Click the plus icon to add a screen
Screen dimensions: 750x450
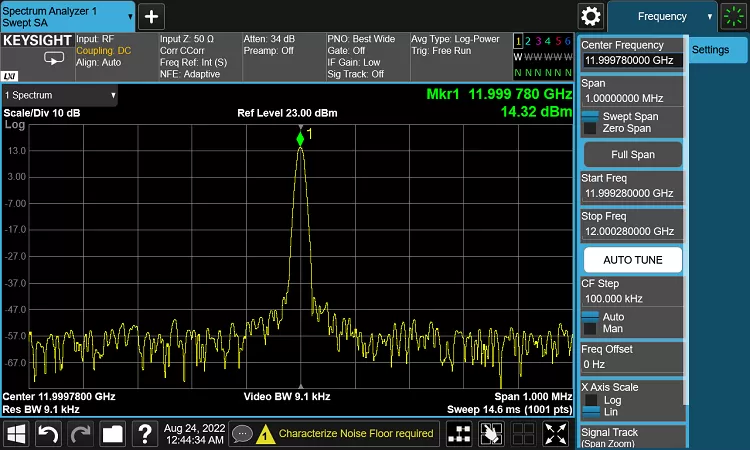[x=151, y=16]
